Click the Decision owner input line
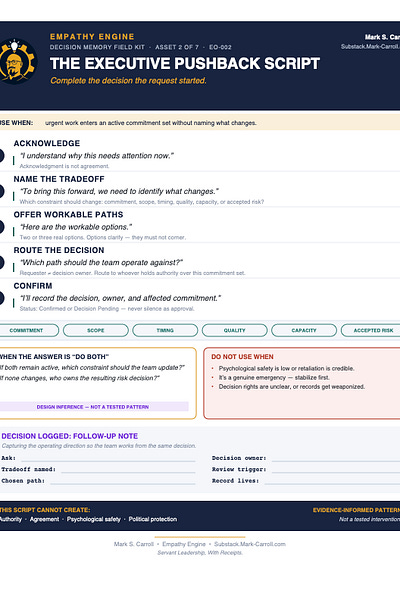The height and width of the screenshot is (600, 400). coord(336,458)
